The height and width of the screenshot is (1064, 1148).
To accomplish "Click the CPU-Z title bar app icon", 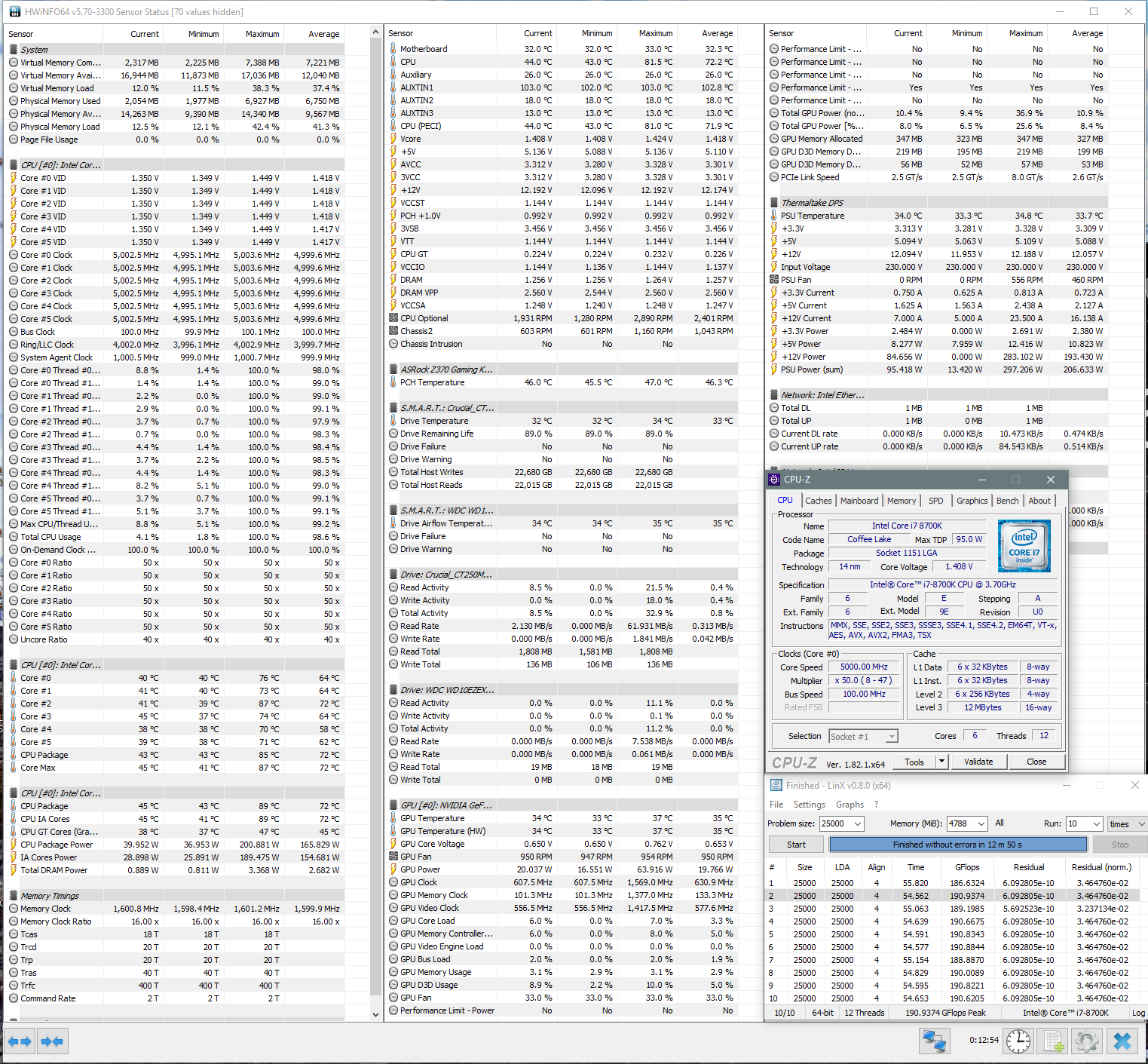I will click(774, 480).
